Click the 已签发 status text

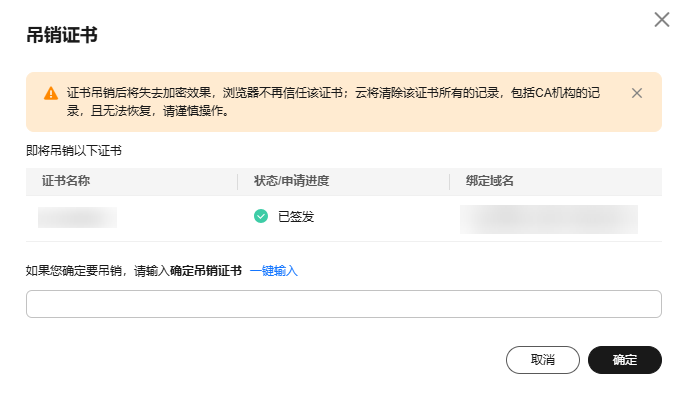click(x=296, y=217)
